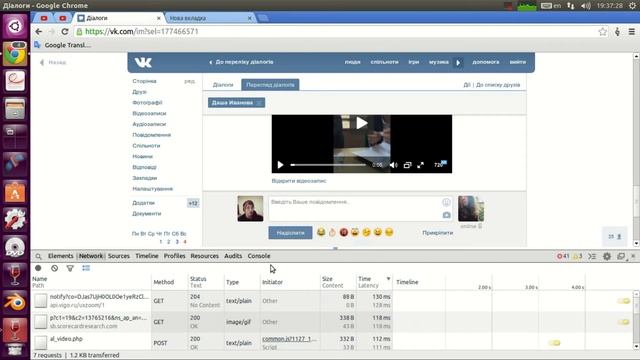Open Даша Иванова avatar thumbnail

(x=471, y=209)
